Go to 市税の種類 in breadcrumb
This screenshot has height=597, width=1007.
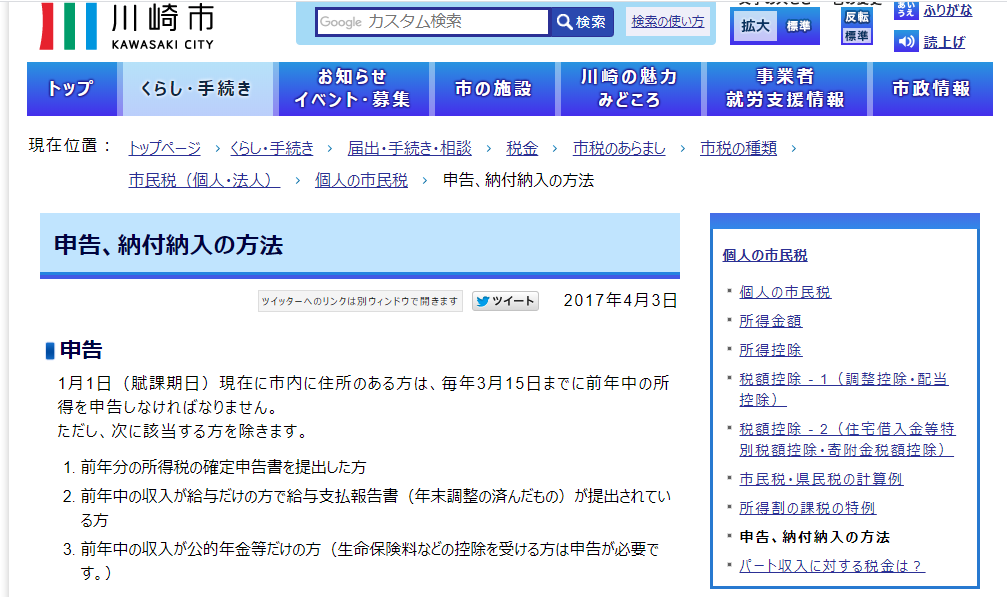(x=738, y=148)
